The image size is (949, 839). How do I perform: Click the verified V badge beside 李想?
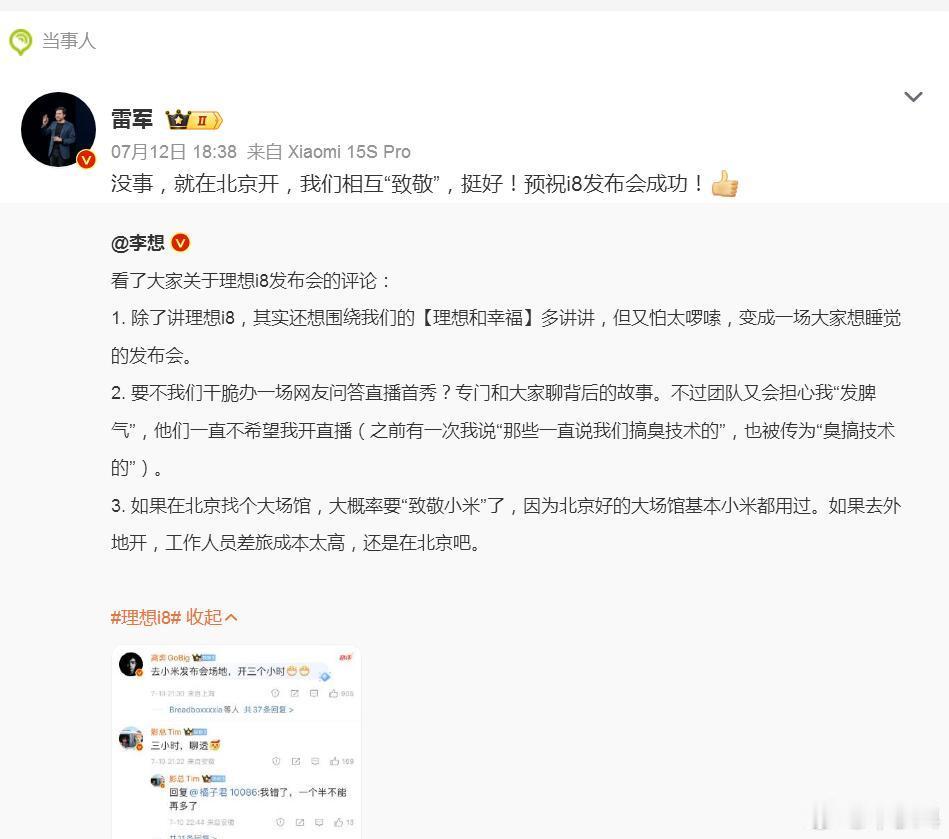click(180, 243)
